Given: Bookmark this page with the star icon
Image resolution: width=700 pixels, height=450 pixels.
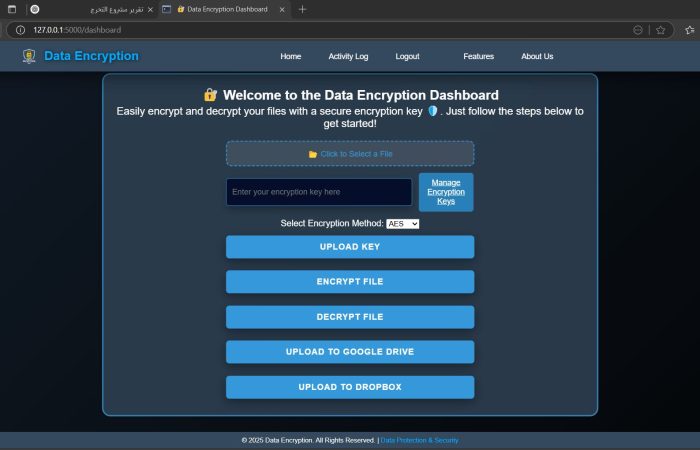Looking at the screenshot, I should [x=660, y=30].
